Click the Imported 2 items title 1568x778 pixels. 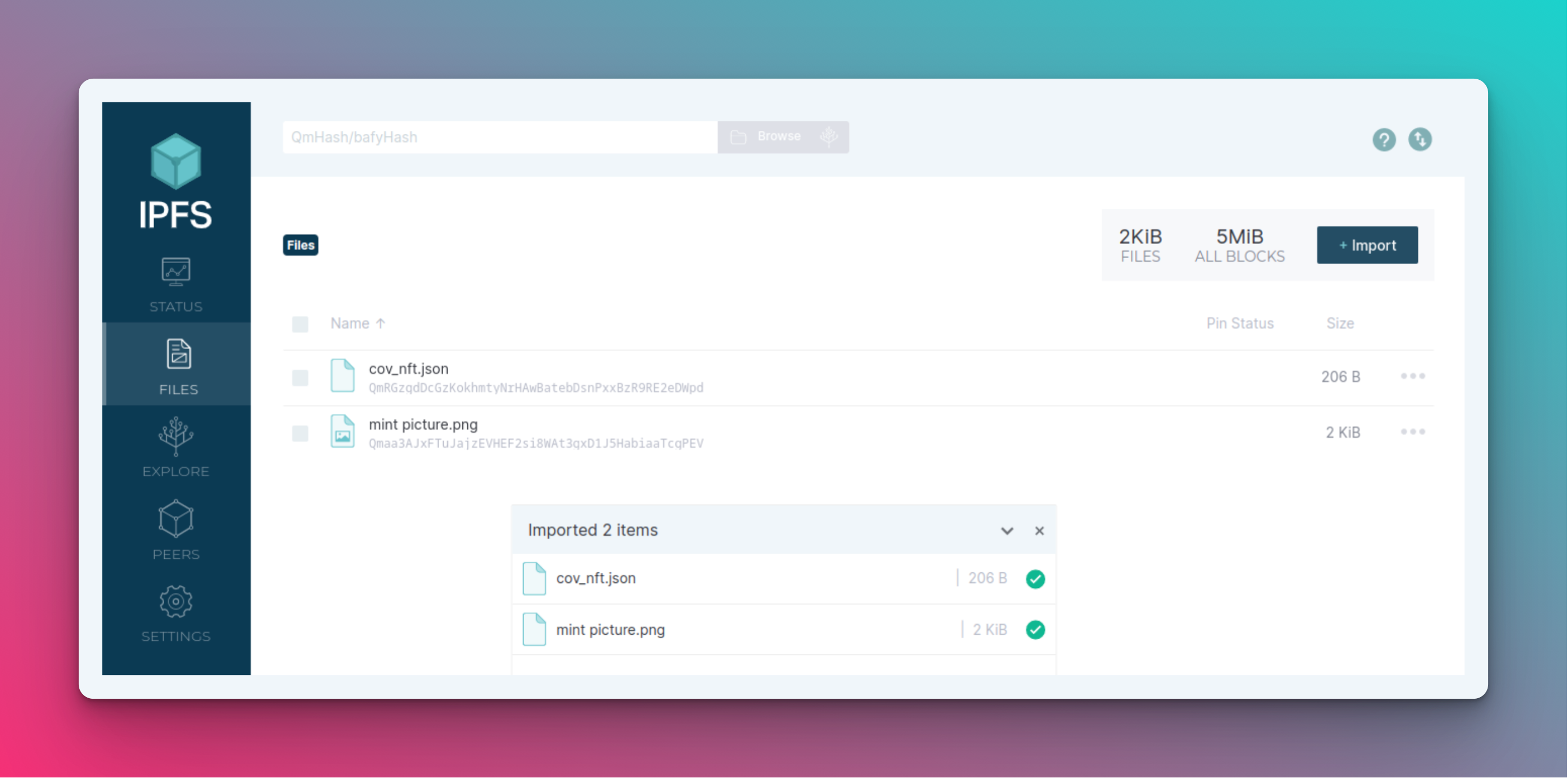(592, 530)
